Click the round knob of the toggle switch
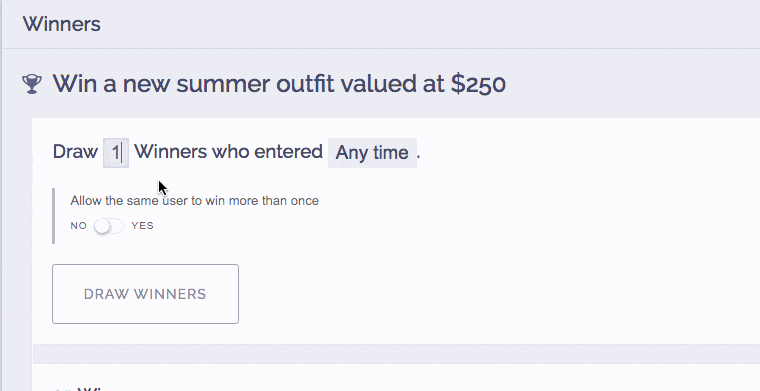Image resolution: width=760 pixels, height=391 pixels. (x=102, y=226)
